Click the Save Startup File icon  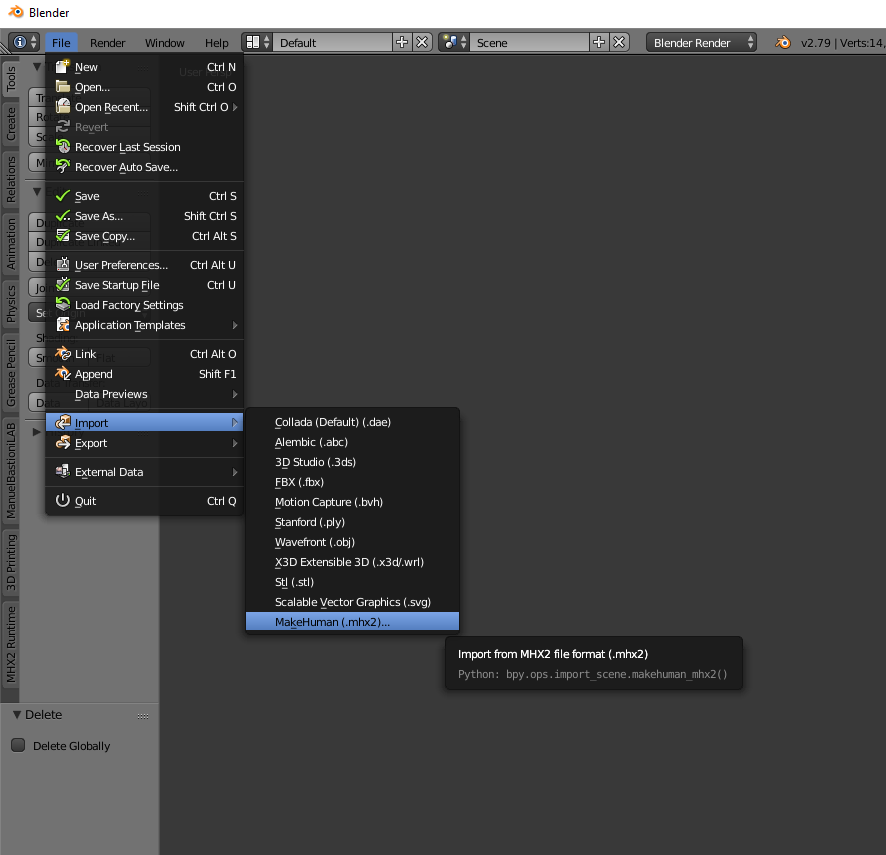click(63, 284)
